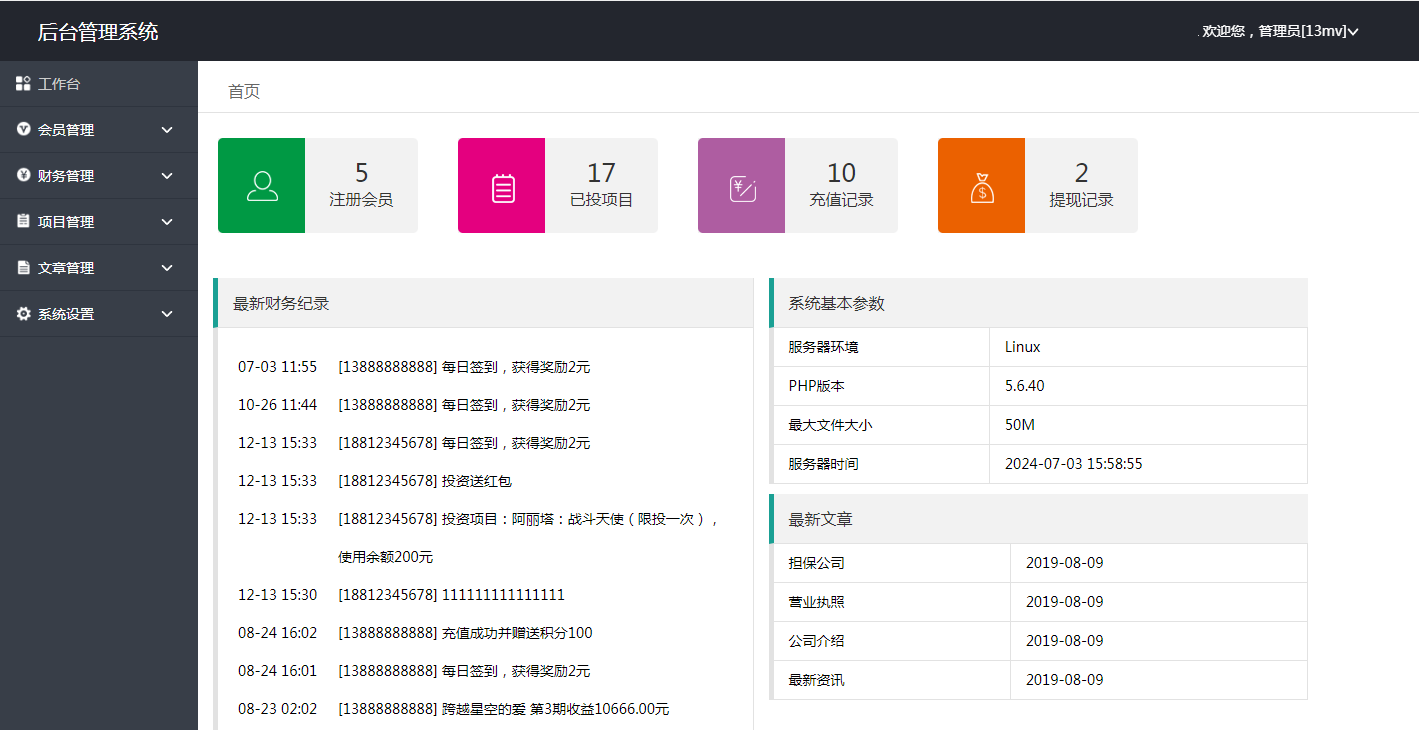Click the orange withdrawal money bag icon
This screenshot has height=730, width=1419.
tap(982, 187)
